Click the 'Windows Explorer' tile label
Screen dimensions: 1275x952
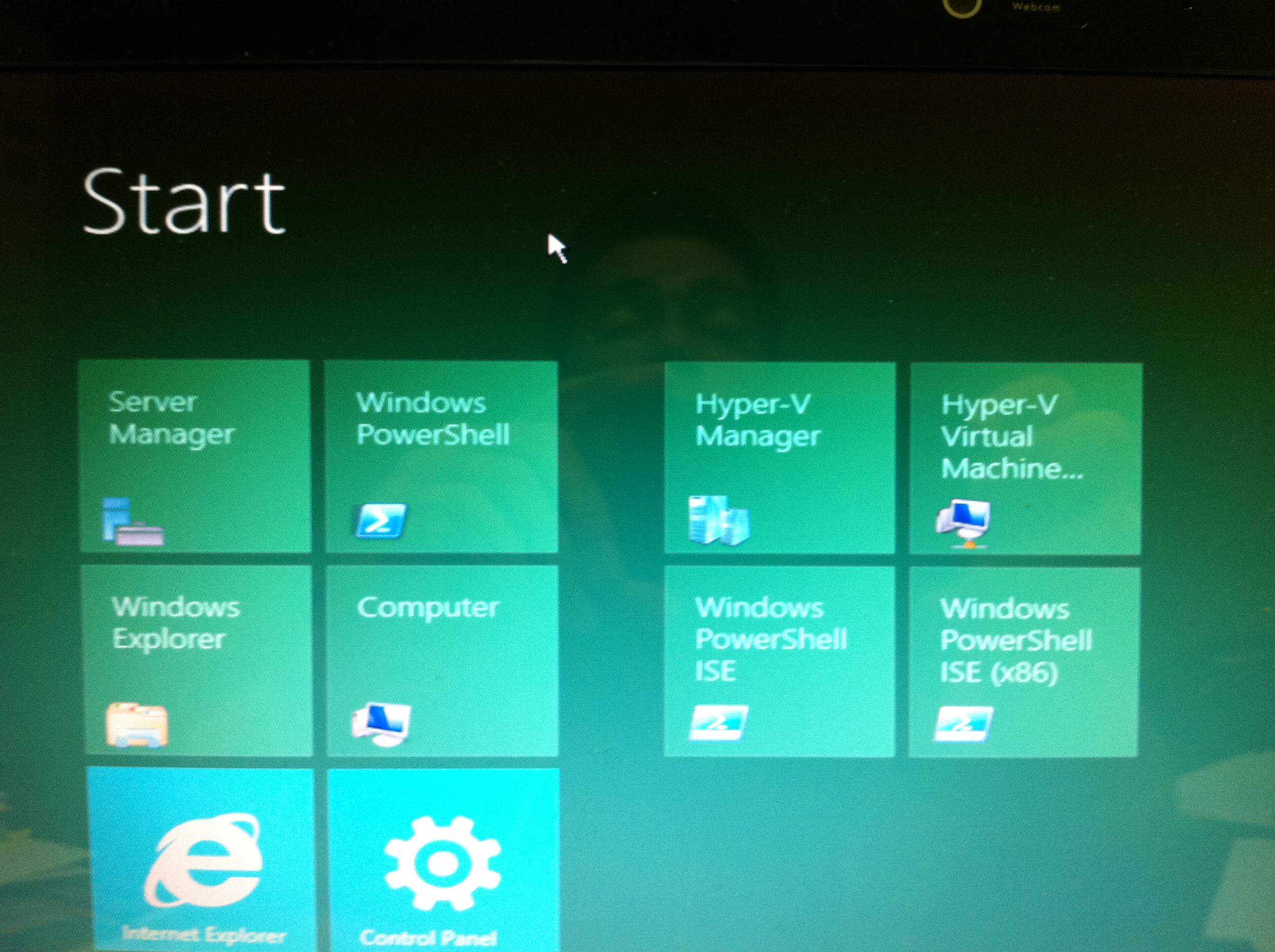[x=176, y=623]
